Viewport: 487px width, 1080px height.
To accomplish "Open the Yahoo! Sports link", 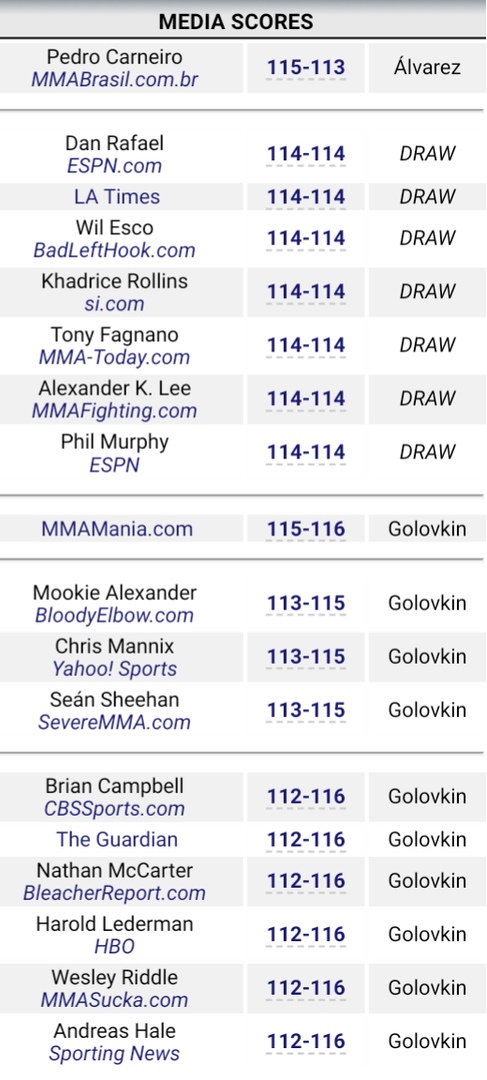I will click(114, 669).
